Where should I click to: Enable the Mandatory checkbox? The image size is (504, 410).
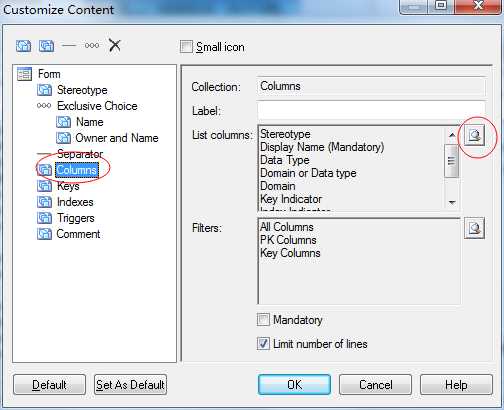(263, 319)
